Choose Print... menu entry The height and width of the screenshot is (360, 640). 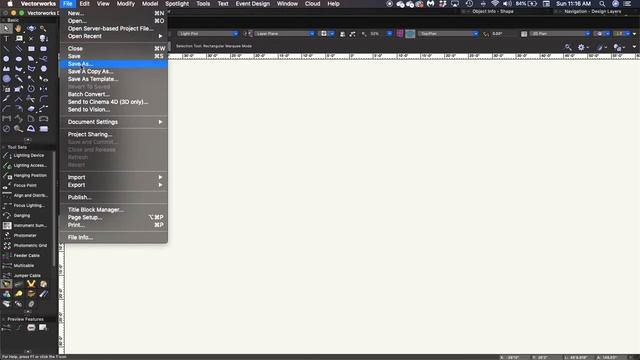click(x=113, y=225)
